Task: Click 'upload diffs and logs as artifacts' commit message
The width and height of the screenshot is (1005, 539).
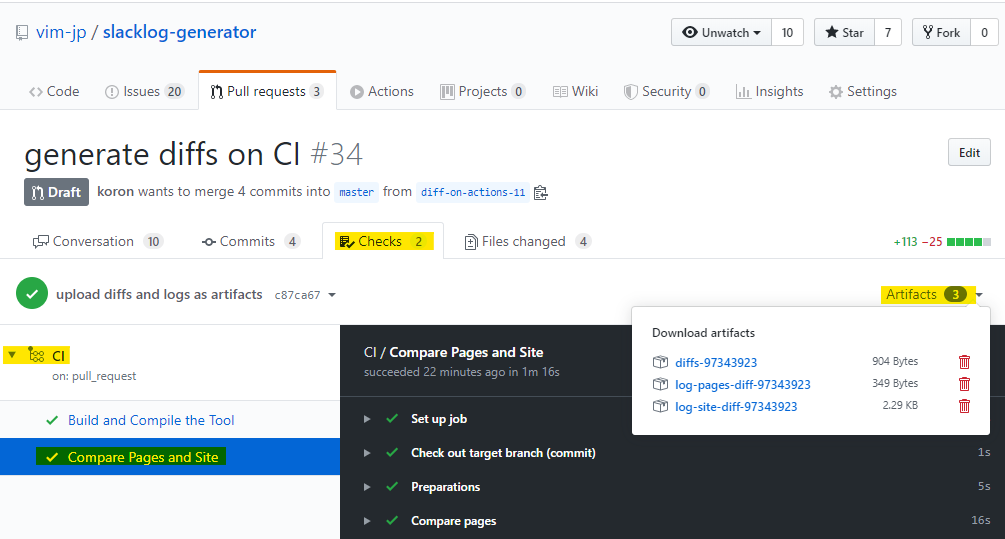Action: pyautogui.click(x=159, y=294)
